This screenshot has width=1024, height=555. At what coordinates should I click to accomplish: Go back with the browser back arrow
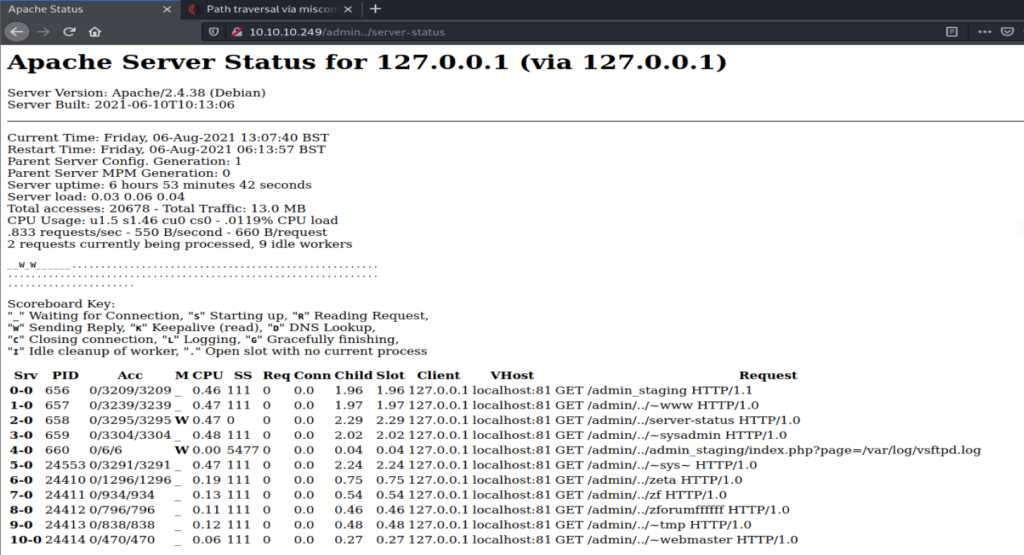17,31
